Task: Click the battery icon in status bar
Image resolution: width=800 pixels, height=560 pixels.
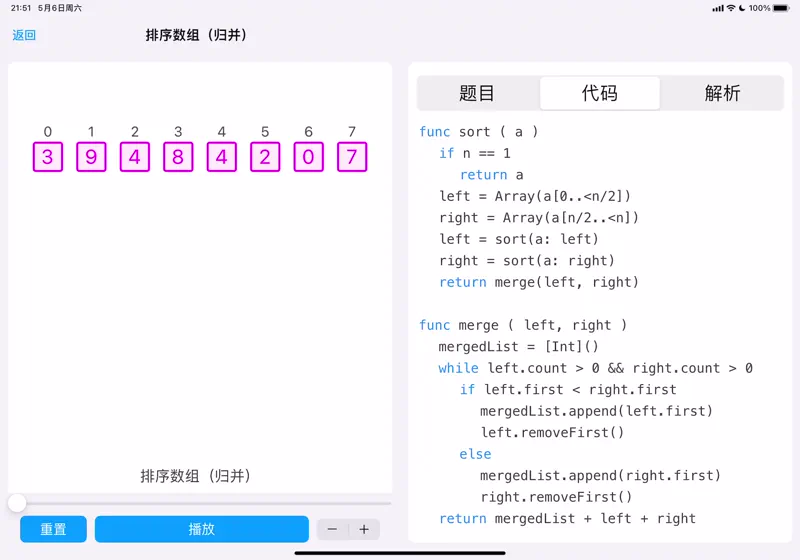Action: (782, 8)
